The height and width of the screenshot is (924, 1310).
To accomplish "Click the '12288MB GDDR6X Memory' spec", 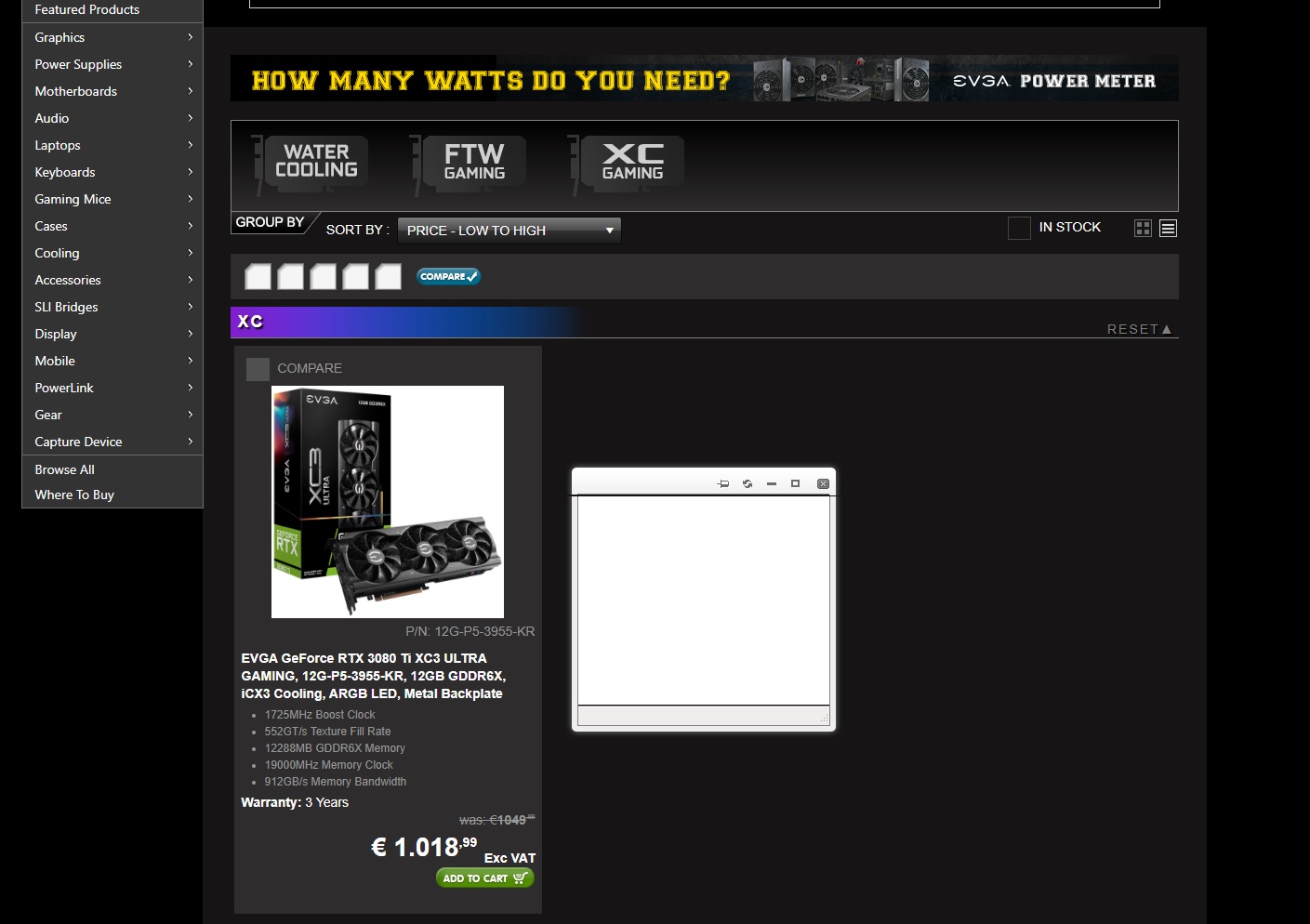I will [x=335, y=748].
